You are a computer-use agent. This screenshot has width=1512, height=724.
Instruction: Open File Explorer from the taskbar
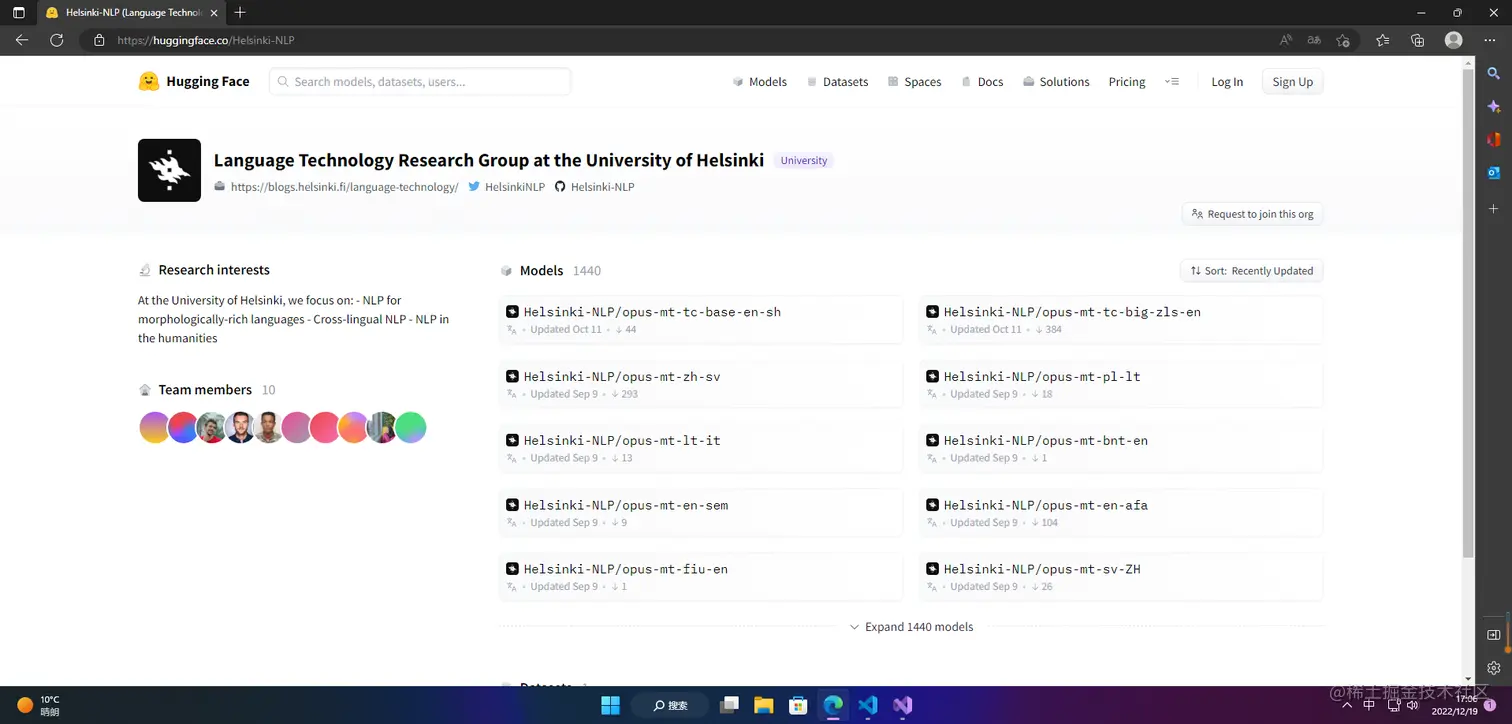coord(763,705)
